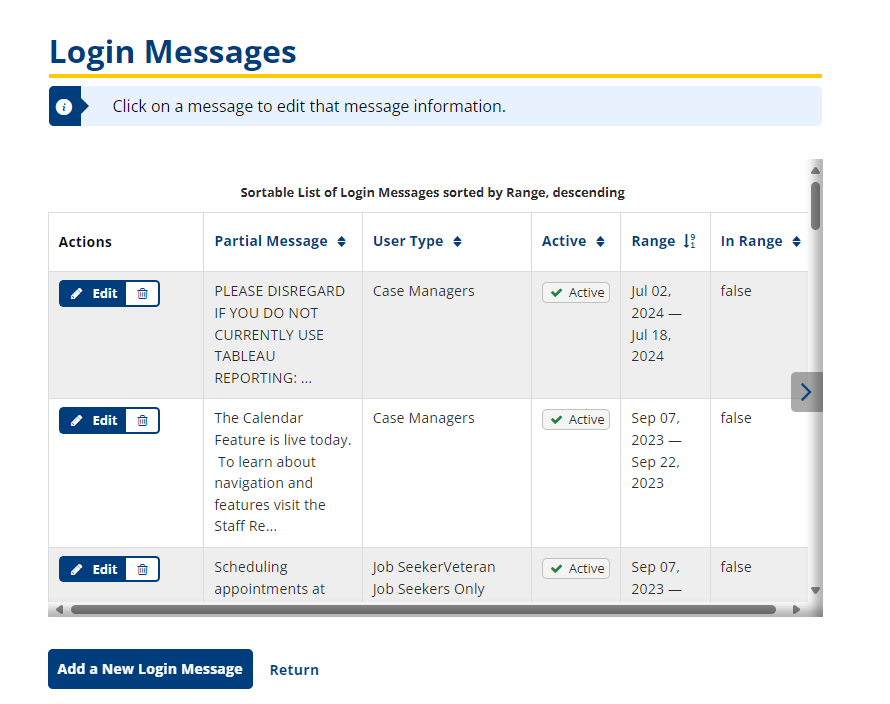The height and width of the screenshot is (704, 890).
Task: Click trash icon for Scheduling appointments message
Action: pyautogui.click(x=142, y=570)
